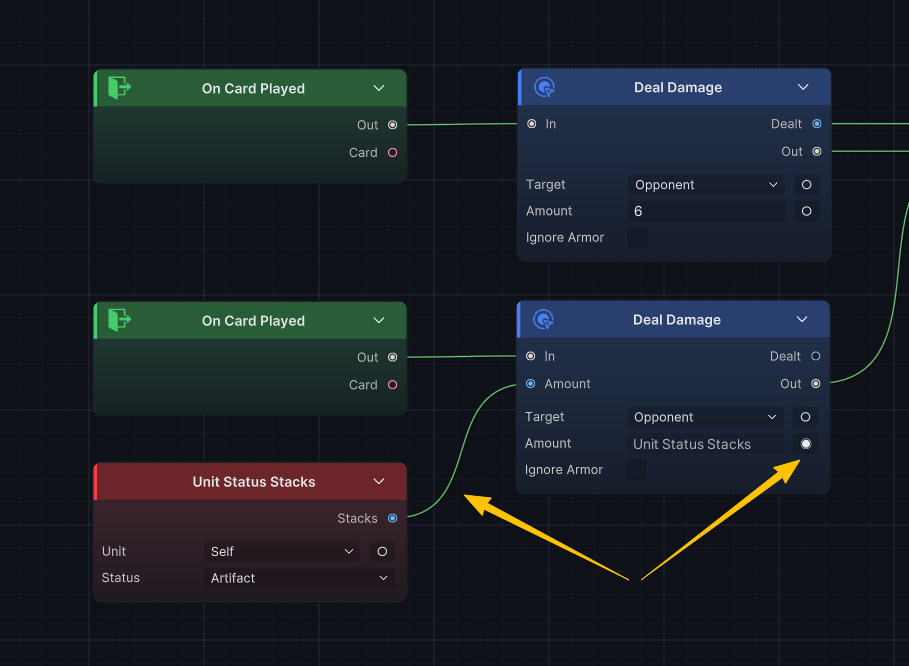Toggle the filled Amount port exposure in lower Deal Damage
909x666 pixels.
pyautogui.click(x=806, y=444)
